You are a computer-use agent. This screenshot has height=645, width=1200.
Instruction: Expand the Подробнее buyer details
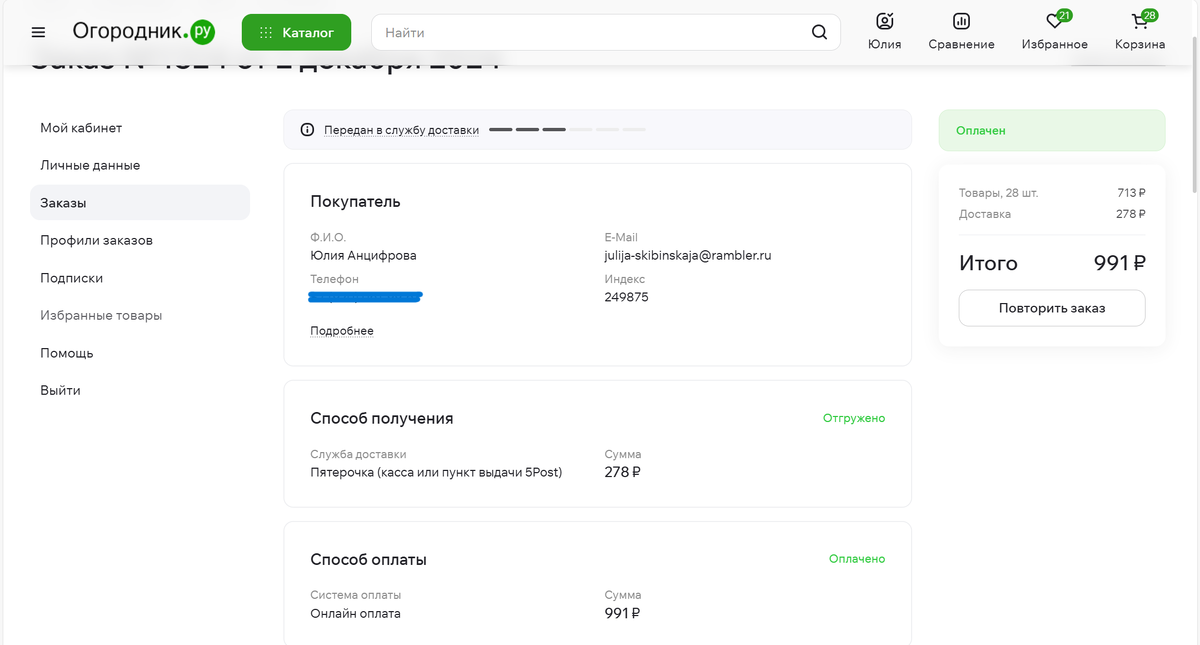(342, 331)
